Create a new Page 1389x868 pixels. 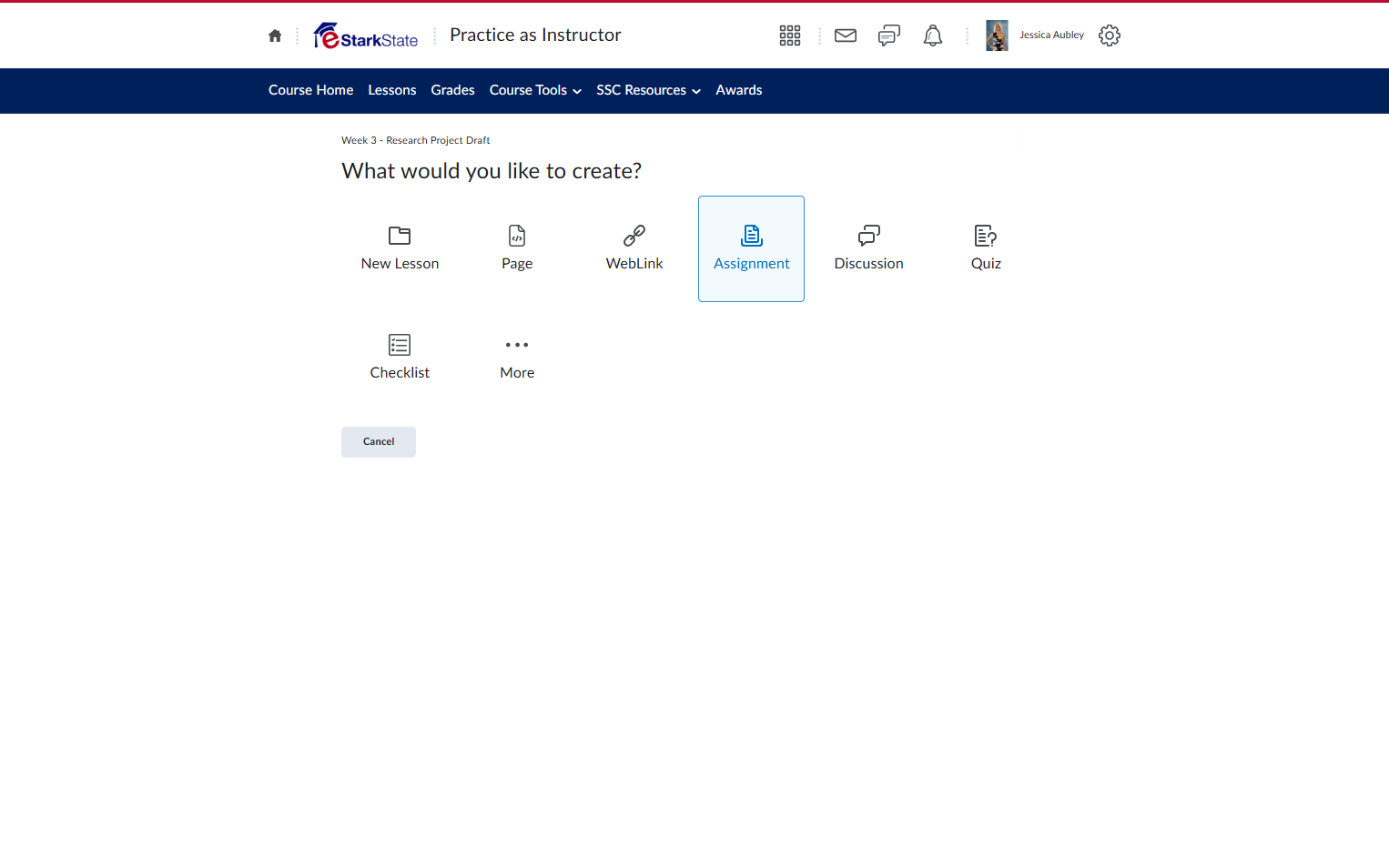pyautogui.click(x=517, y=248)
